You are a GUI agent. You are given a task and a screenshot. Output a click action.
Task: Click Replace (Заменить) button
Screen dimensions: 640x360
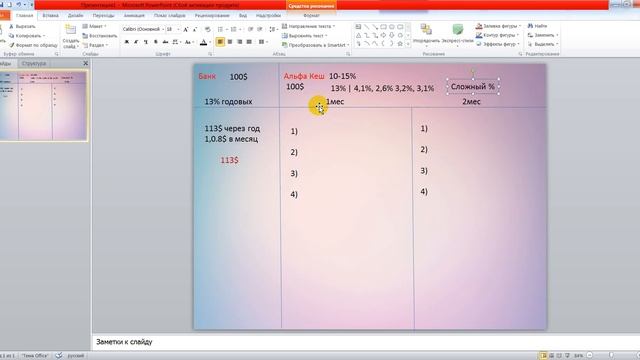[x=543, y=36]
